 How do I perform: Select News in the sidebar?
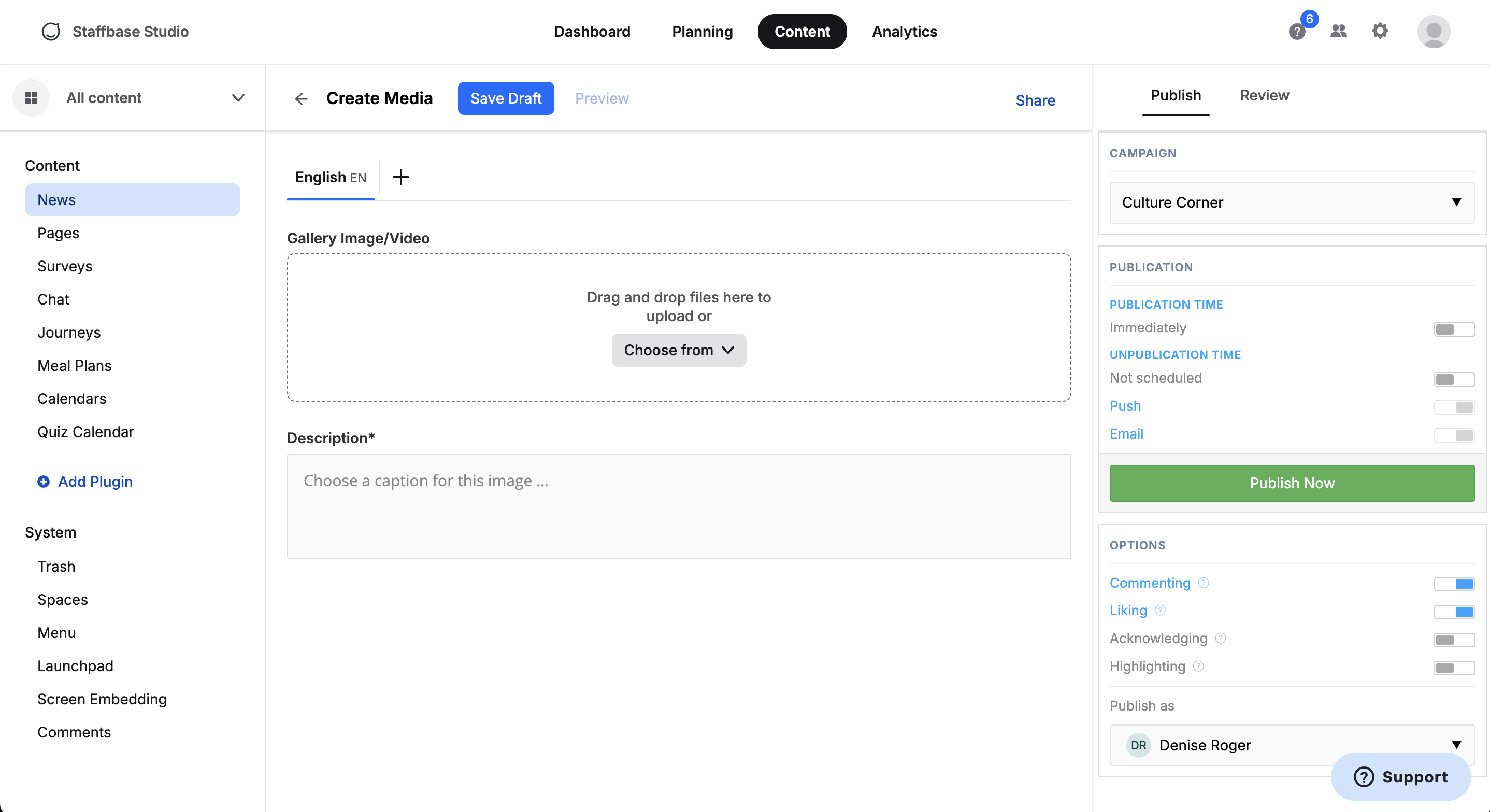click(x=133, y=200)
